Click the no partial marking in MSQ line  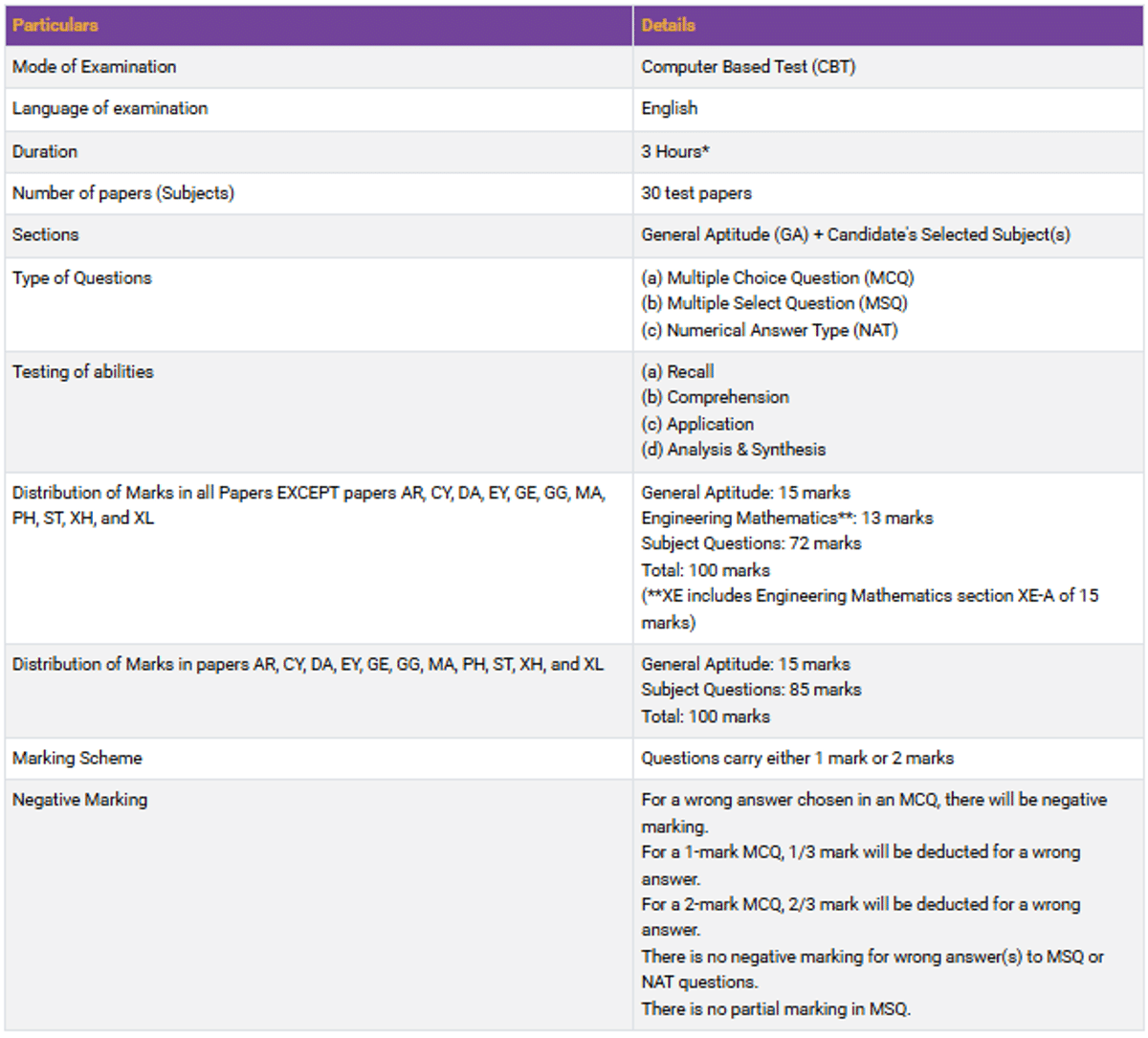[x=776, y=1009]
